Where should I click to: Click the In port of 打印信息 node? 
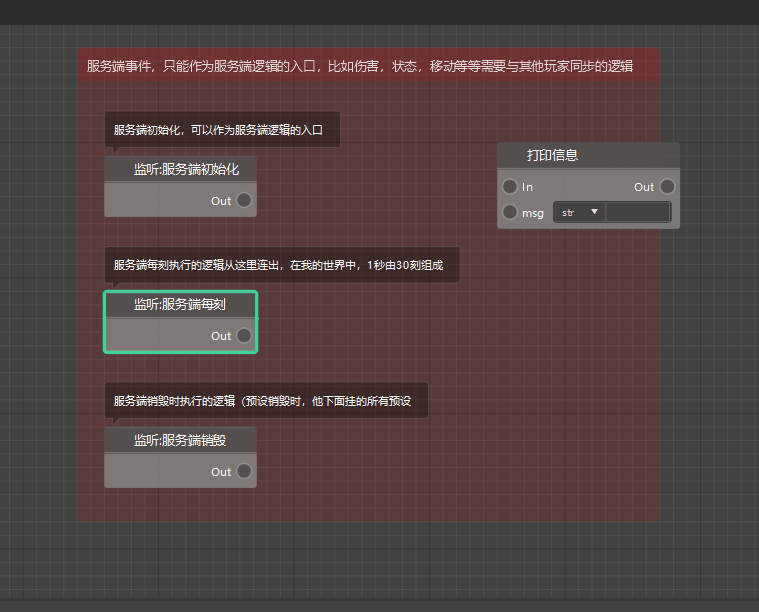pos(510,187)
